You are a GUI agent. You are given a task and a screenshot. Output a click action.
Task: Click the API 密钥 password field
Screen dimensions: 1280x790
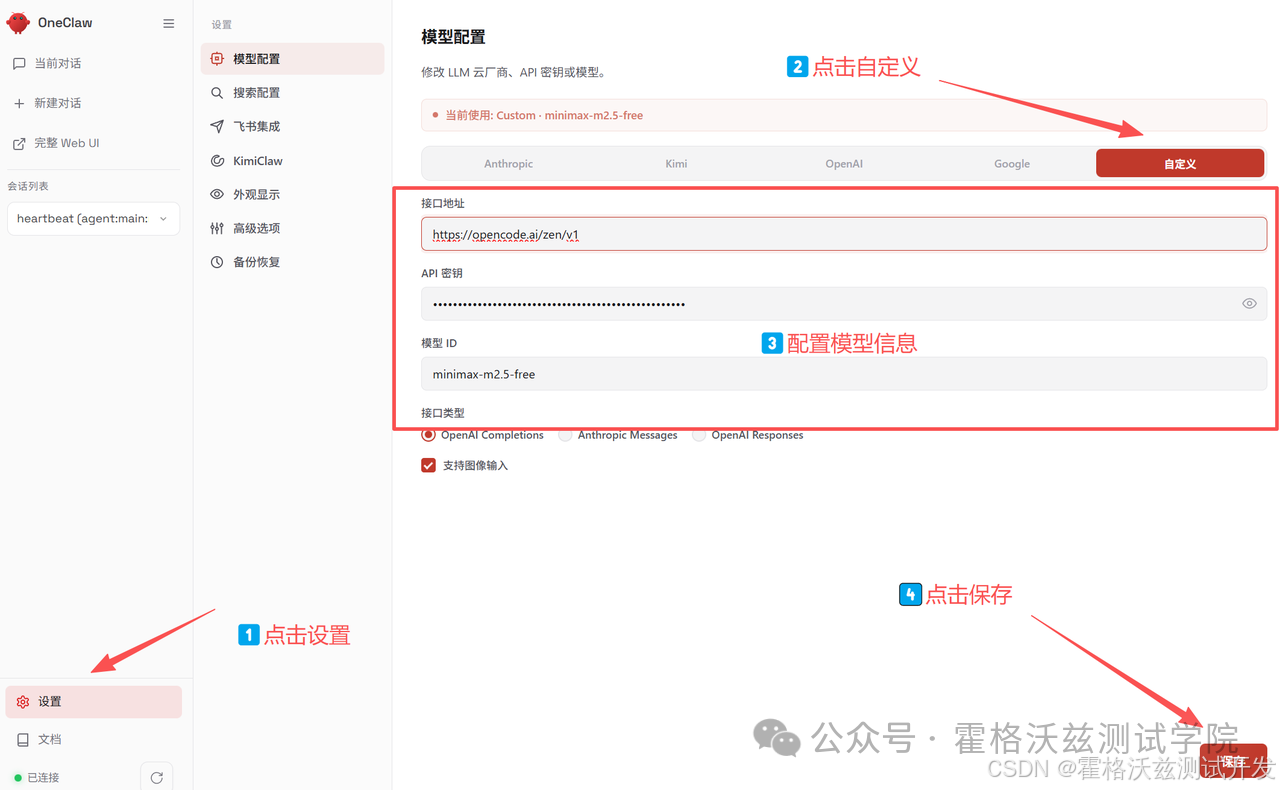[x=844, y=304]
